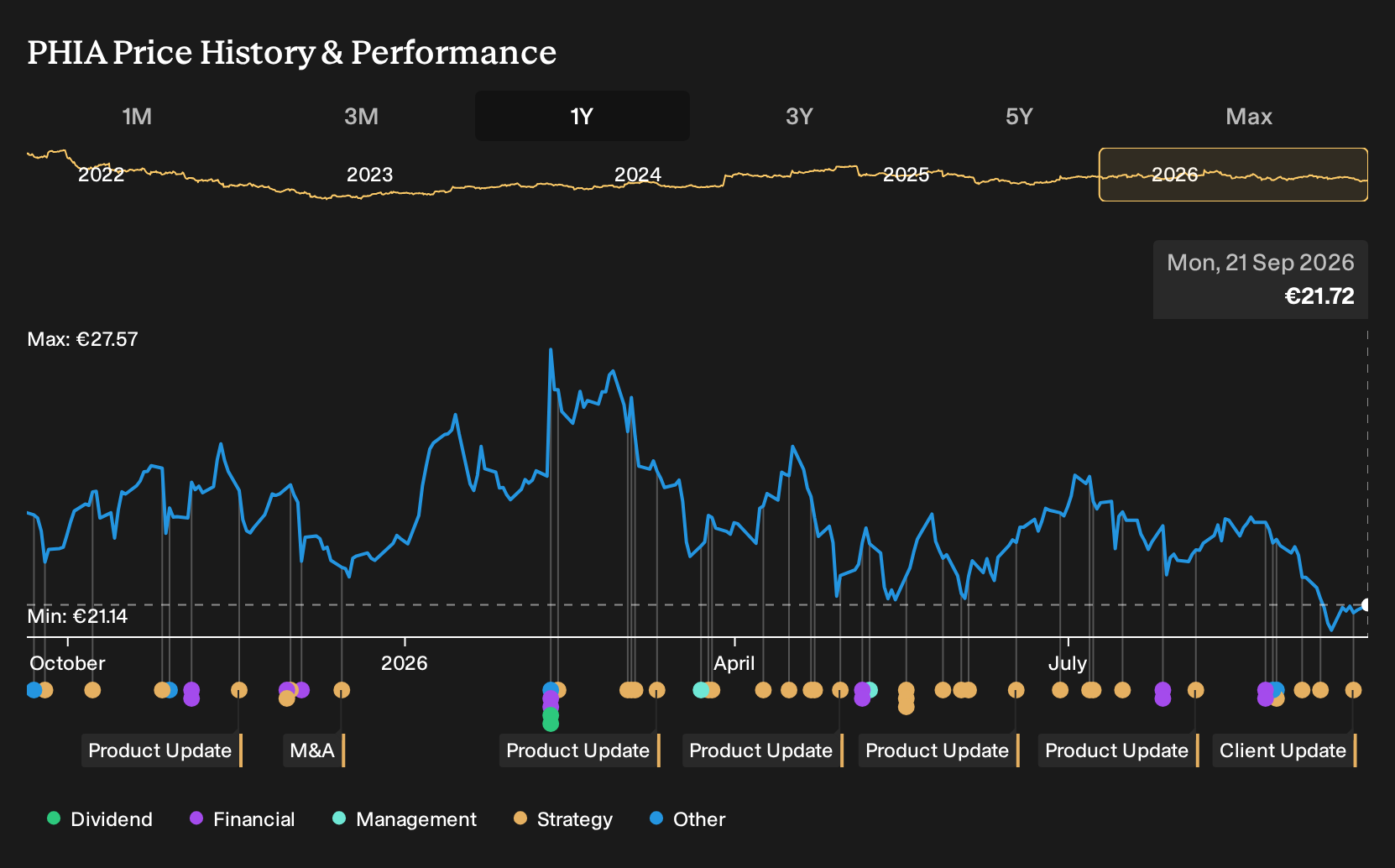Click the blue Other event dot under October
Viewport: 1395px width, 868px height.
pyautogui.click(x=34, y=690)
